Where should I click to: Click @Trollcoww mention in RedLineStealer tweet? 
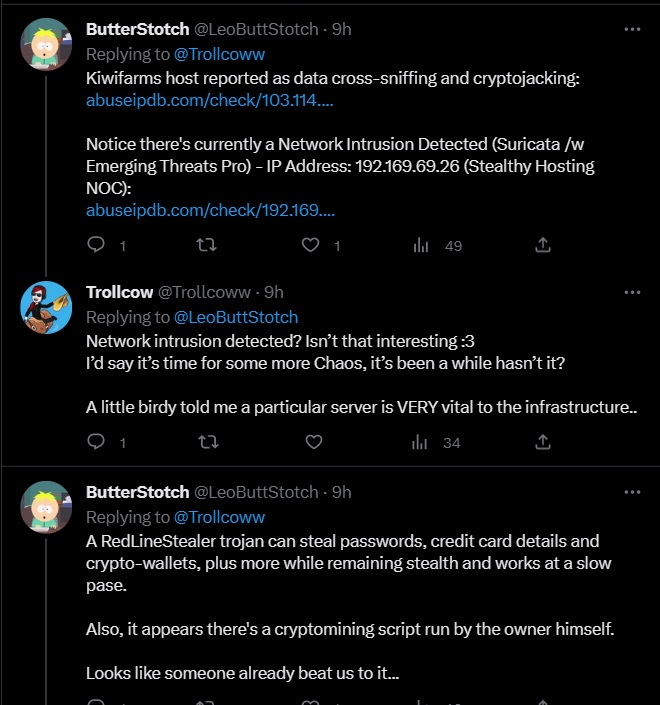click(220, 517)
